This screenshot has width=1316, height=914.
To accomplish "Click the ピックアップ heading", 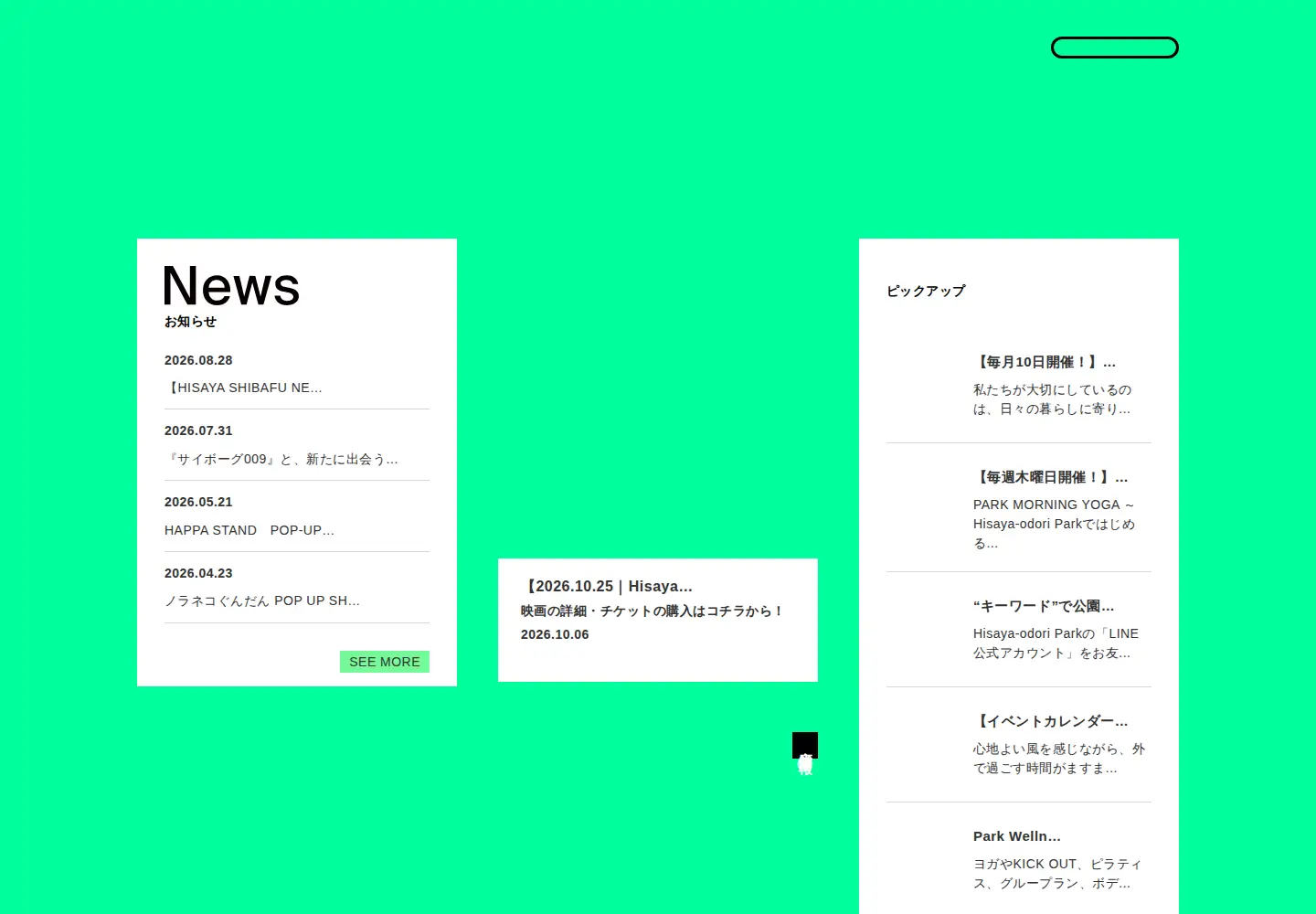I will pos(926,291).
